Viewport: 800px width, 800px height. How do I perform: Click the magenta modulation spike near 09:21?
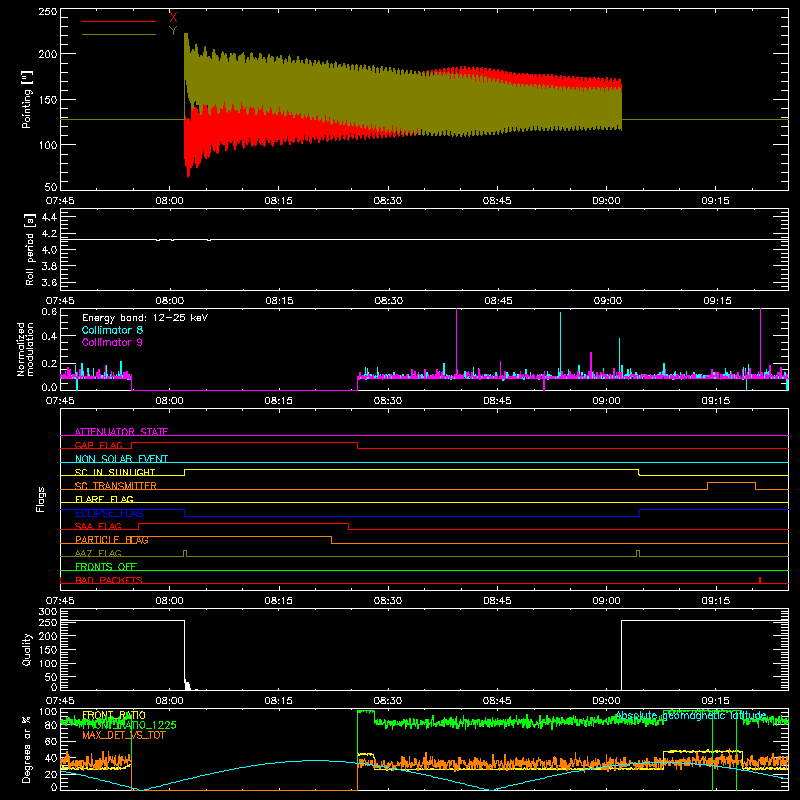(761, 342)
